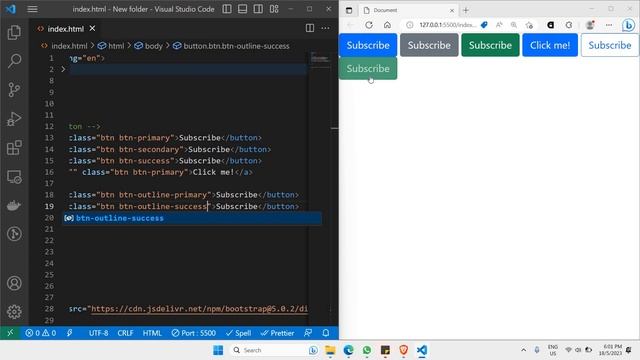Refresh the browser page

point(369,25)
